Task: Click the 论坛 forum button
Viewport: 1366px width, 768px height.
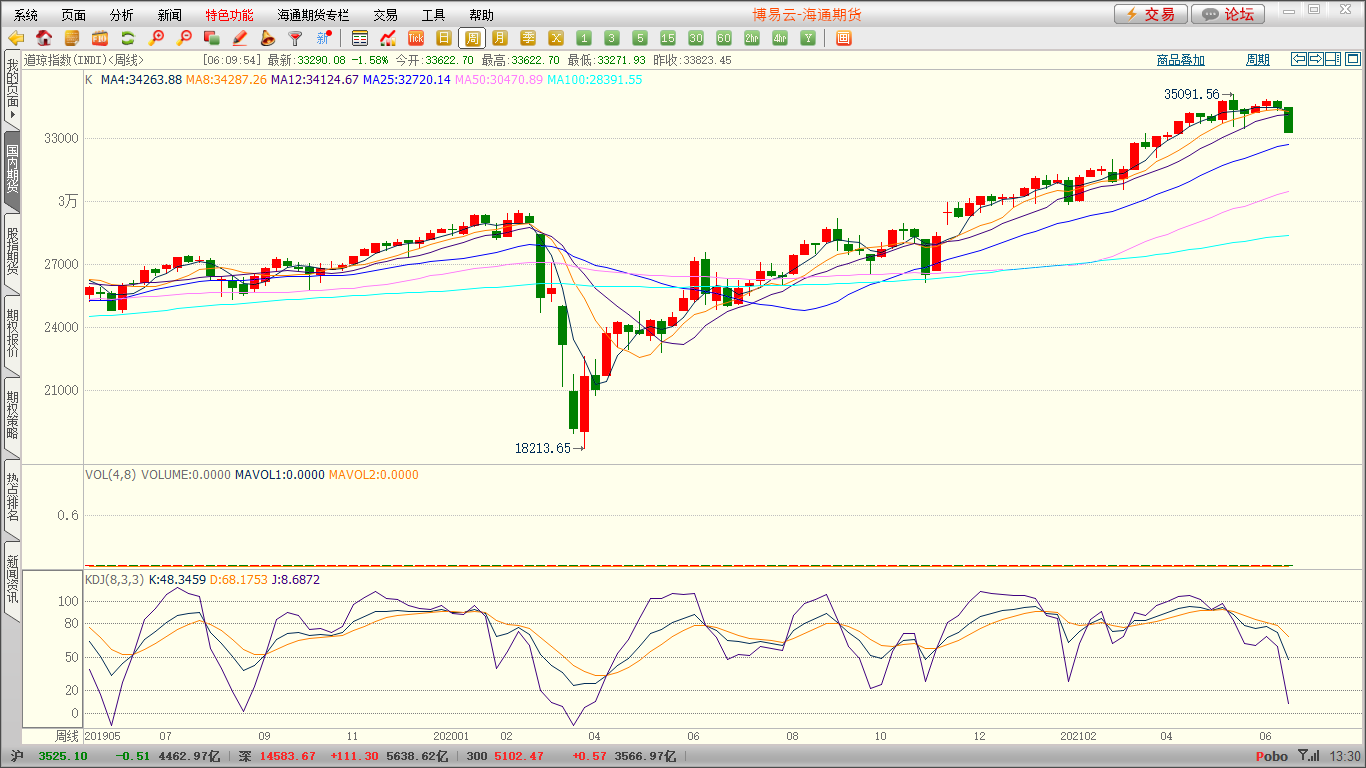Action: pyautogui.click(x=1228, y=14)
